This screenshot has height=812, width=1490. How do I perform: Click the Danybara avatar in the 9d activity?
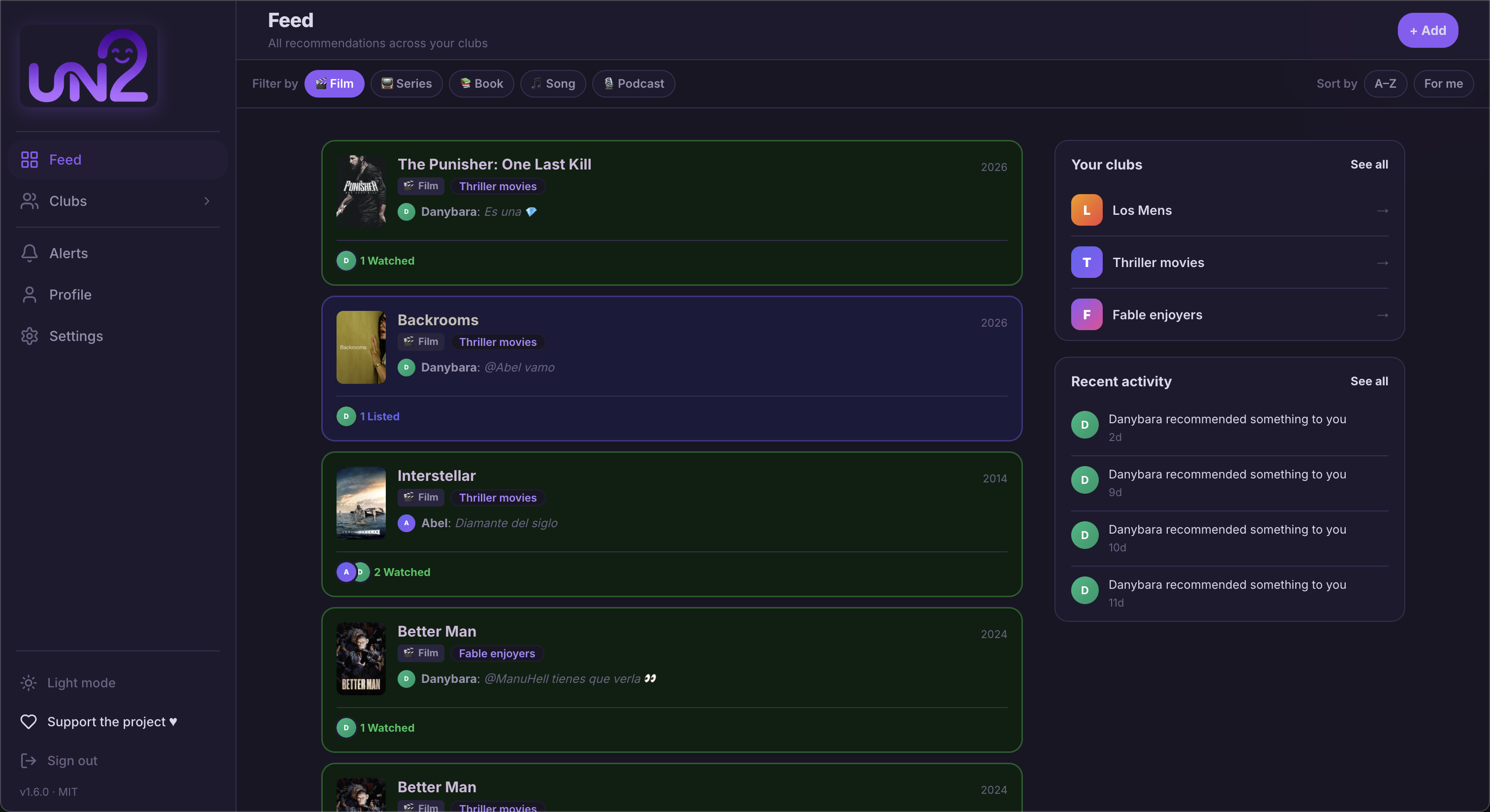tap(1084, 480)
